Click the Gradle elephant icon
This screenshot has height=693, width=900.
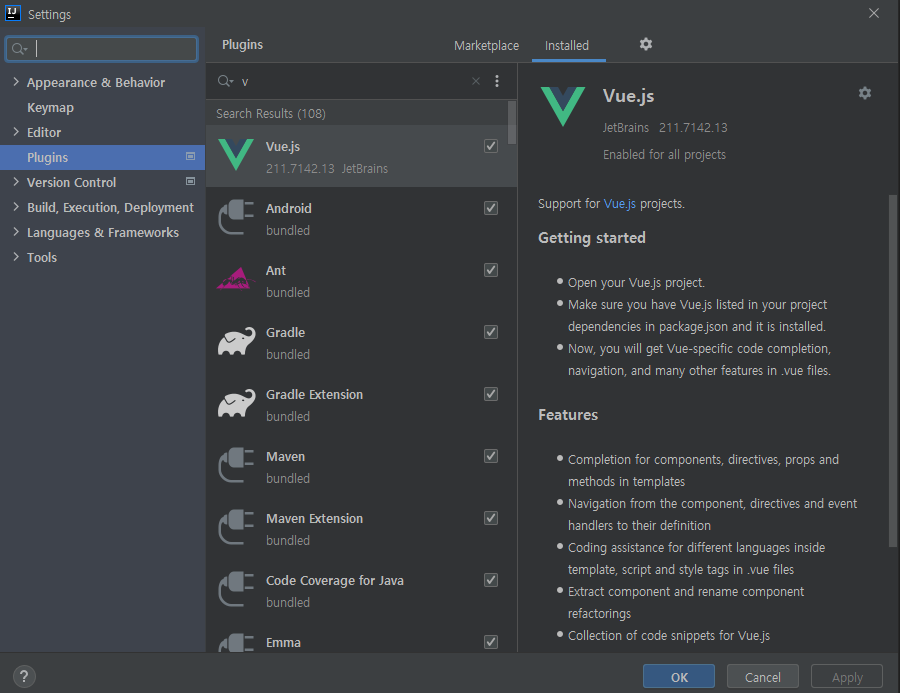pos(236,342)
